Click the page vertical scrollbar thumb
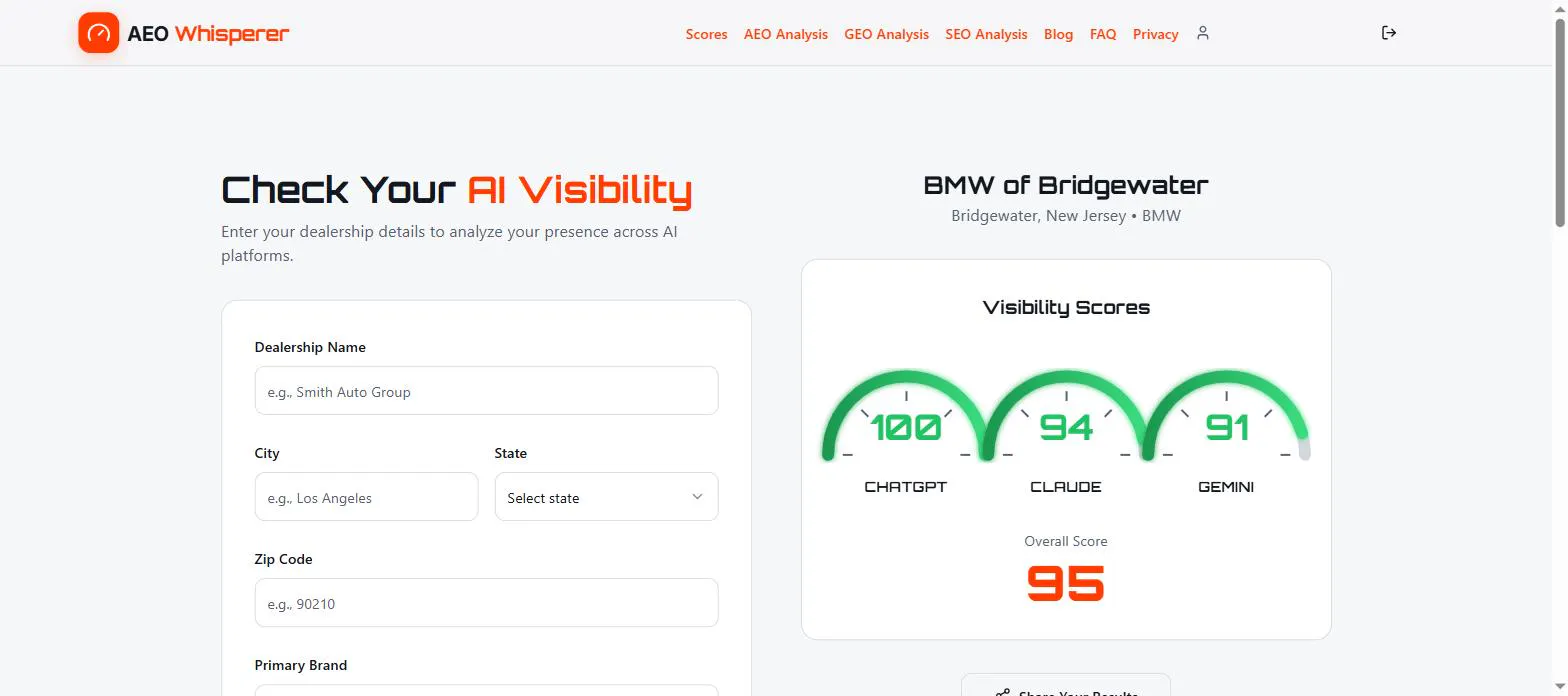This screenshot has width=1568, height=696. pos(1560,122)
